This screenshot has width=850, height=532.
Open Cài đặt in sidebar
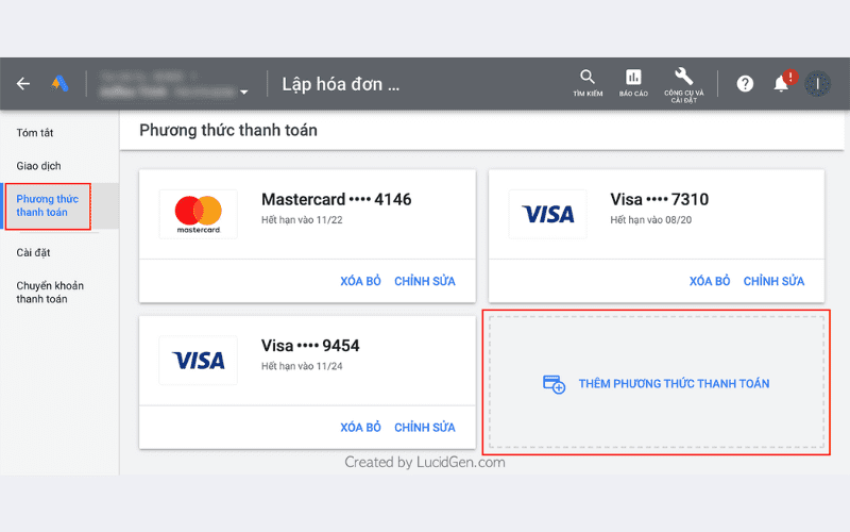coord(33,253)
